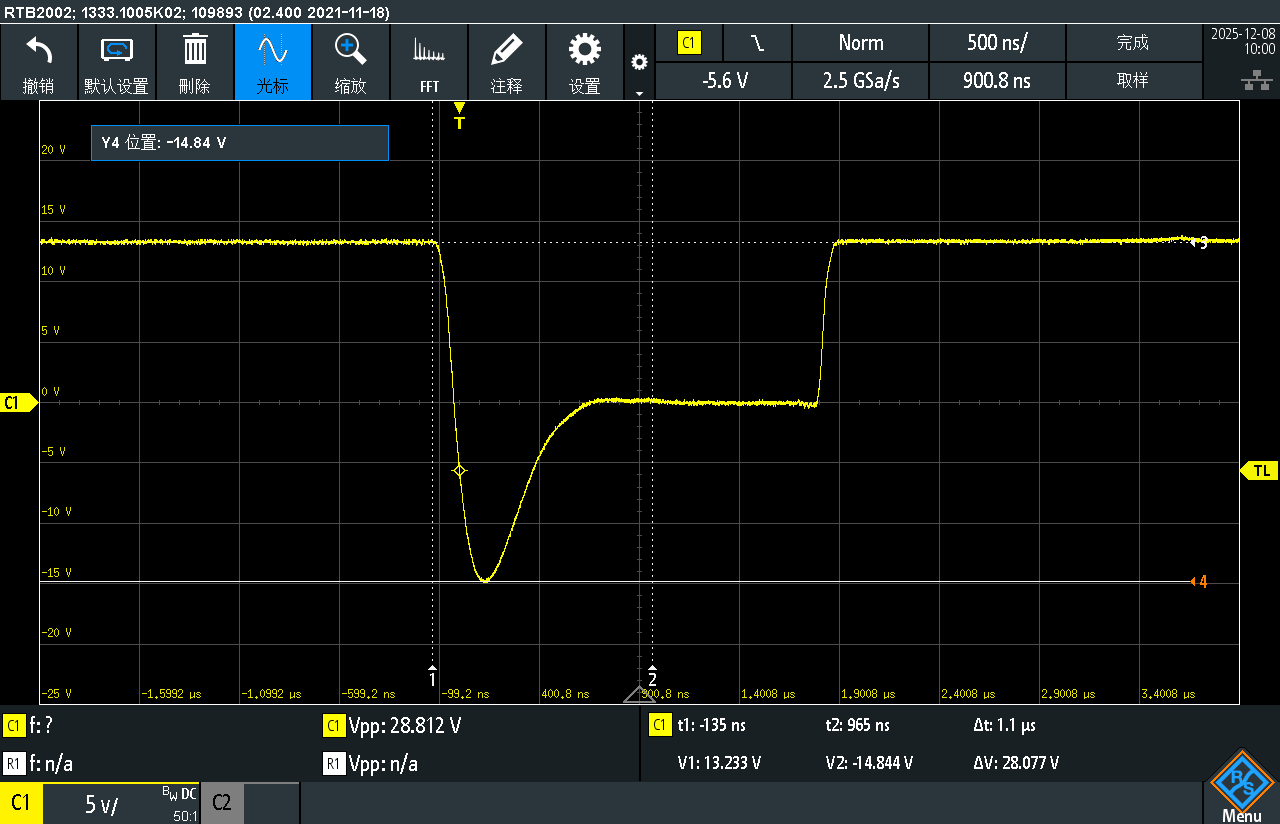The image size is (1280, 824).
Task: Expand the toolbar configuration small gear dropdown
Action: click(639, 63)
